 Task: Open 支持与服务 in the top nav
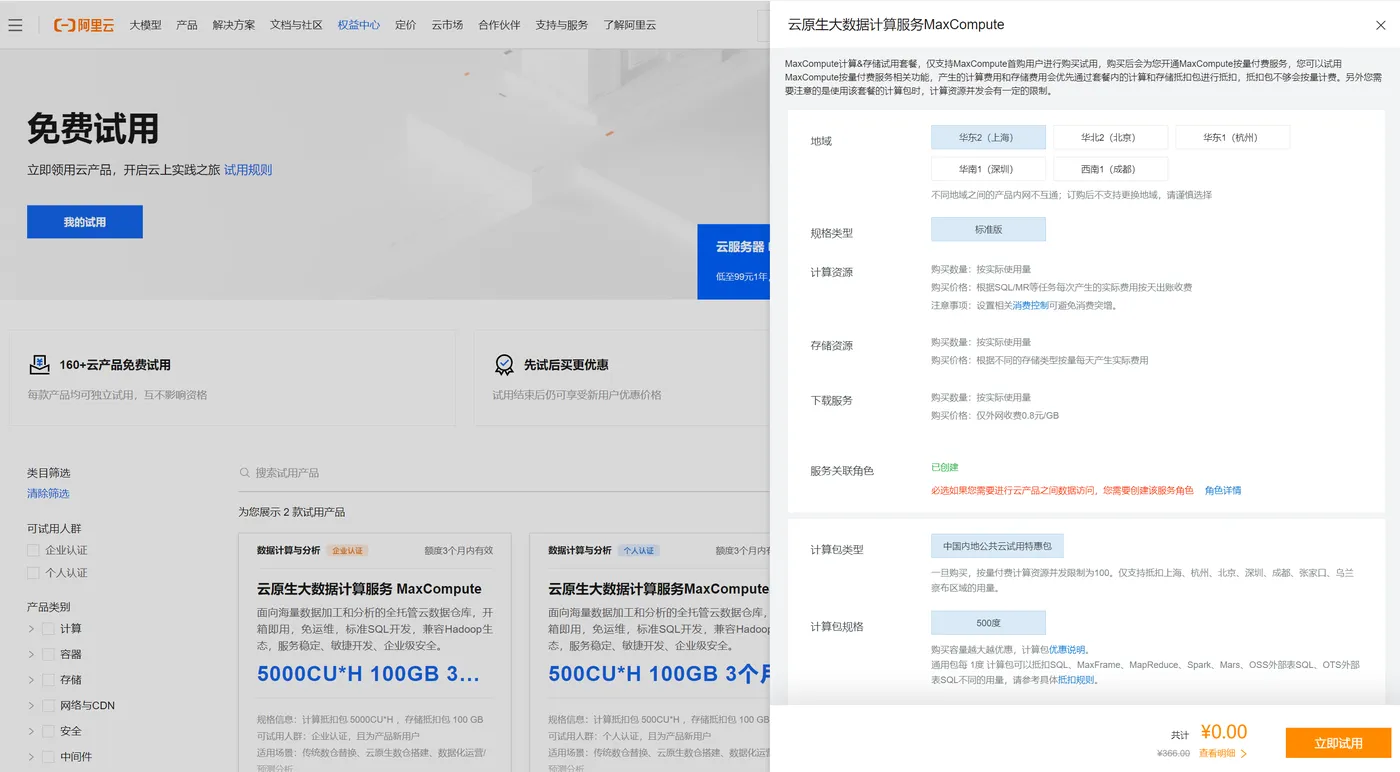(x=562, y=25)
